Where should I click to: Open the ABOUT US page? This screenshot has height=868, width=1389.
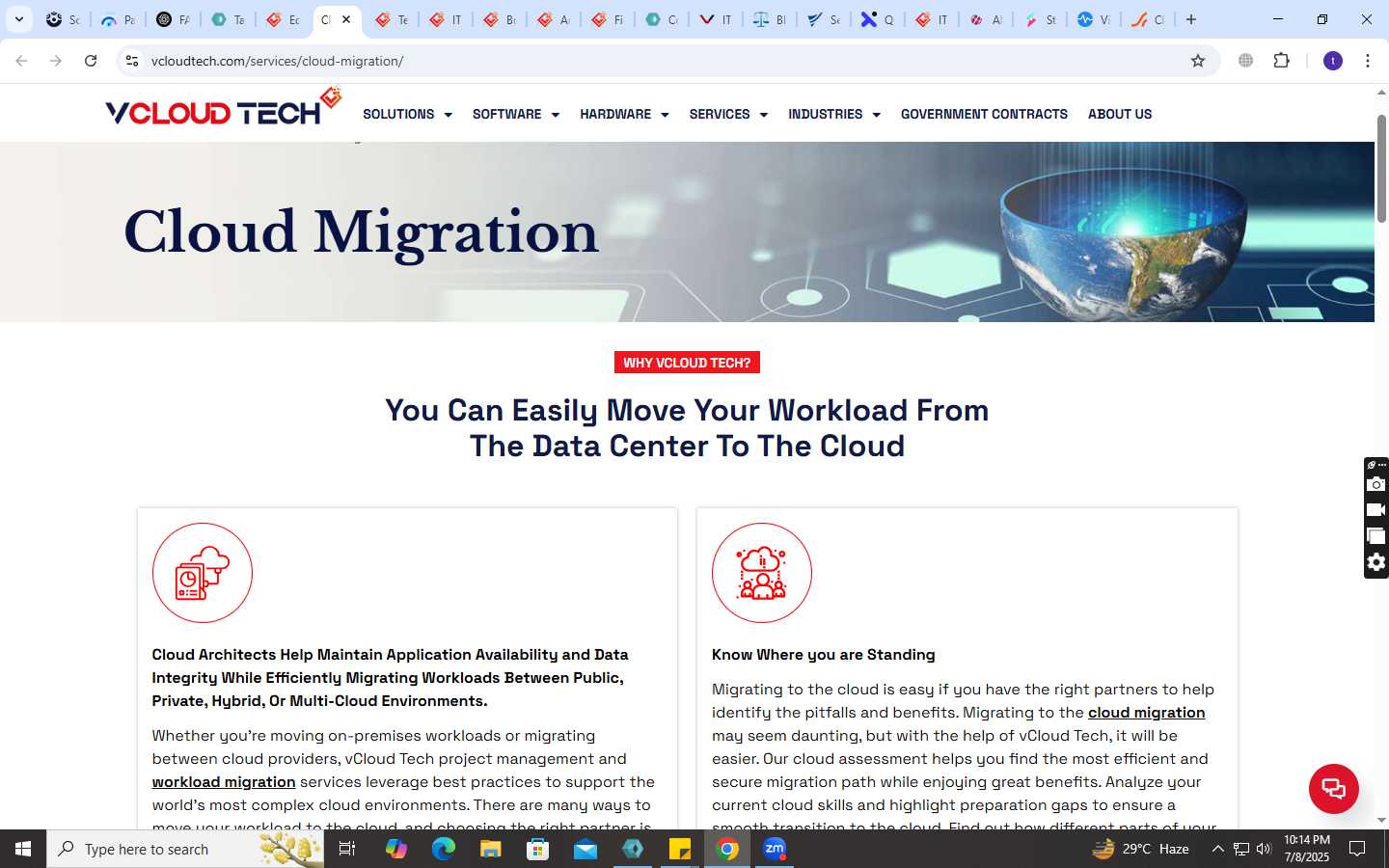1120,114
